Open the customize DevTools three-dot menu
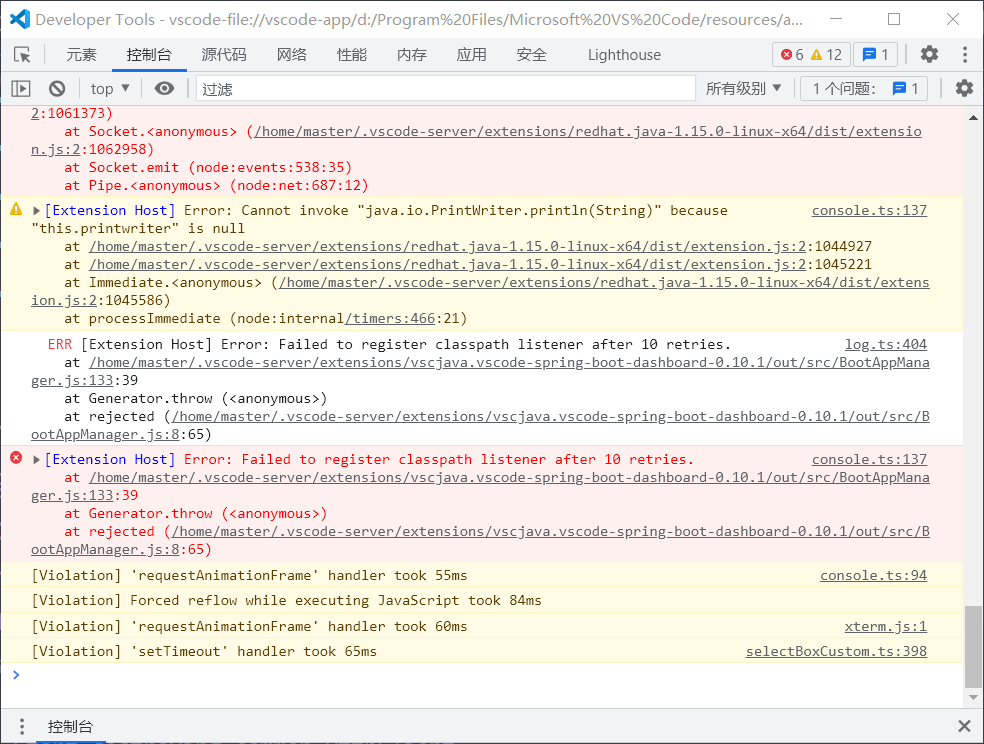Image resolution: width=984 pixels, height=744 pixels. pyautogui.click(x=962, y=54)
